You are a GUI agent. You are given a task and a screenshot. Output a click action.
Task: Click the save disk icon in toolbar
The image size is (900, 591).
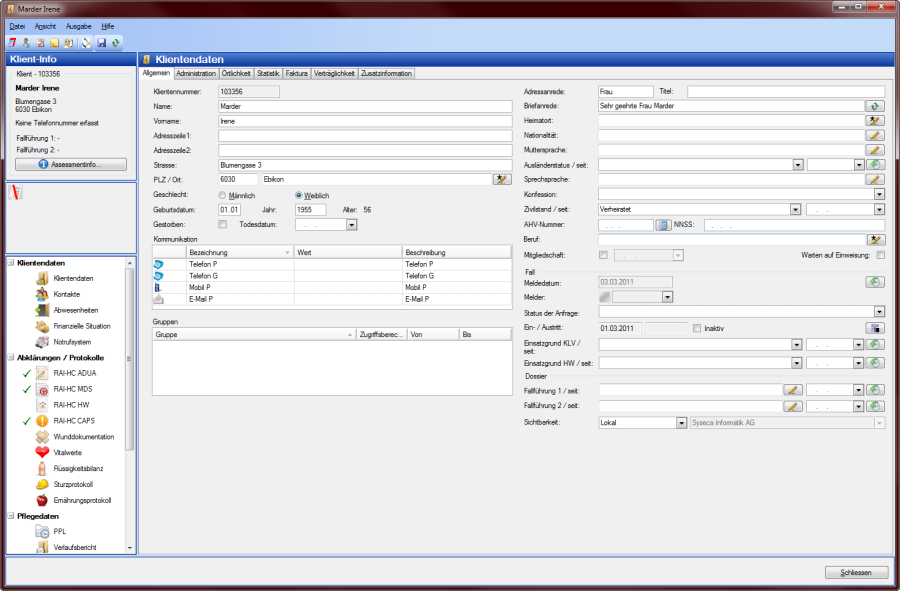101,43
